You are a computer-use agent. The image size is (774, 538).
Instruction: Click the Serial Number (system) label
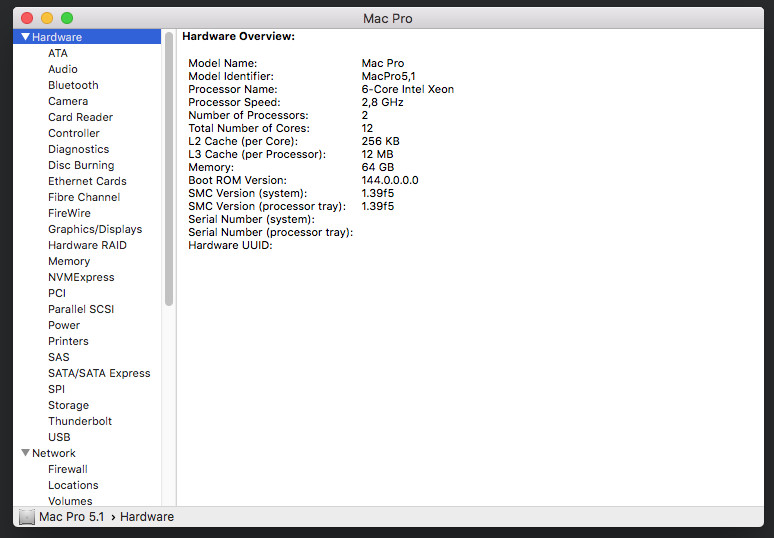coord(251,219)
